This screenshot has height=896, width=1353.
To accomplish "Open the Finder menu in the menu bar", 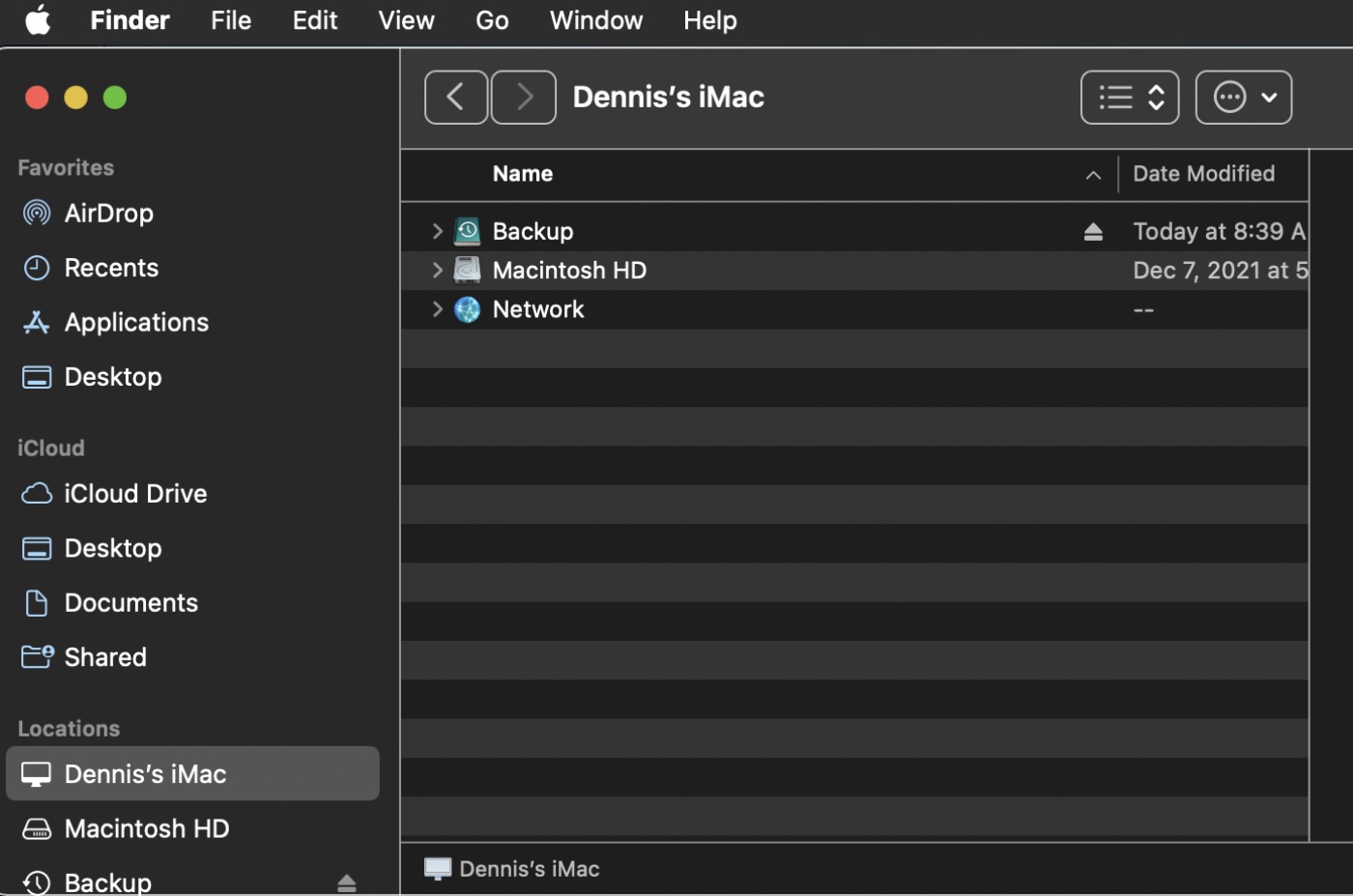I will (x=130, y=20).
